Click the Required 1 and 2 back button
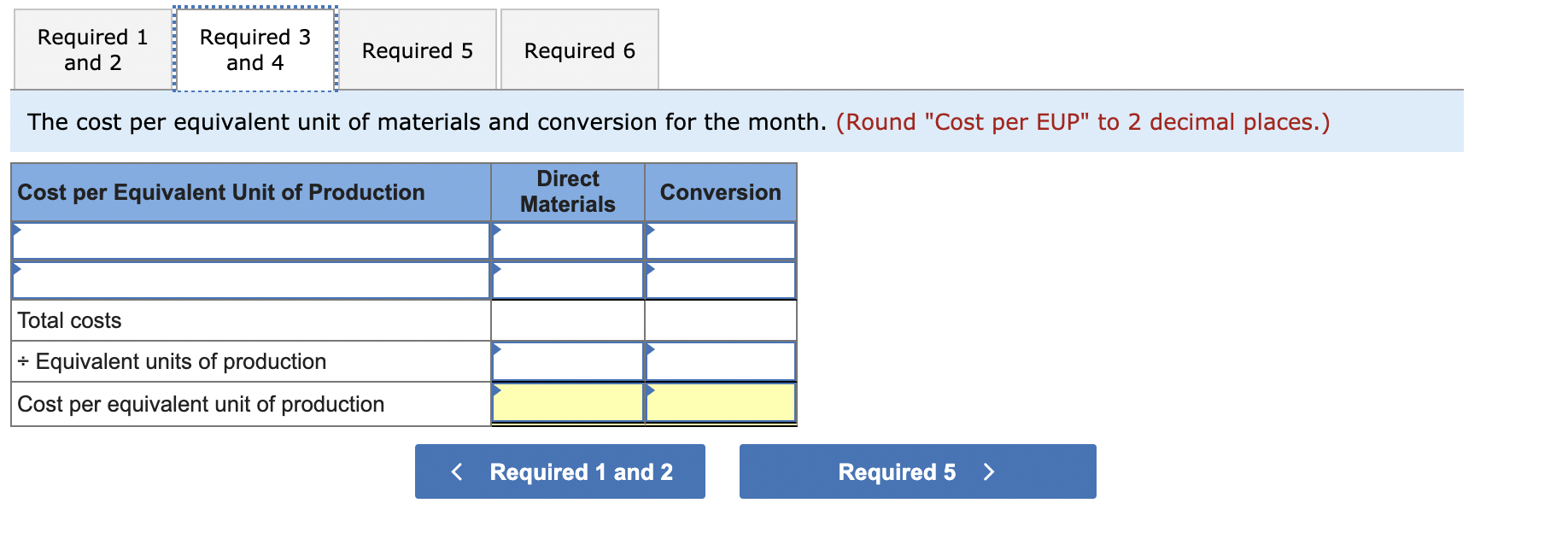Screen dimensions: 1568x550 pos(559,471)
